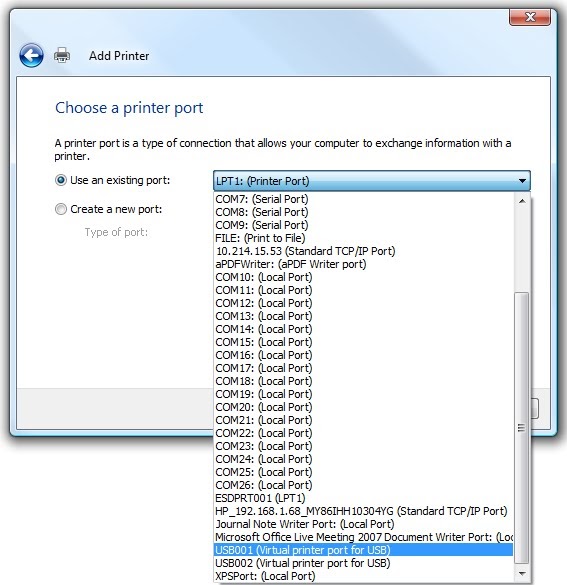Click the port list scrollbar thumb
The image size is (567, 585).
click(x=522, y=428)
